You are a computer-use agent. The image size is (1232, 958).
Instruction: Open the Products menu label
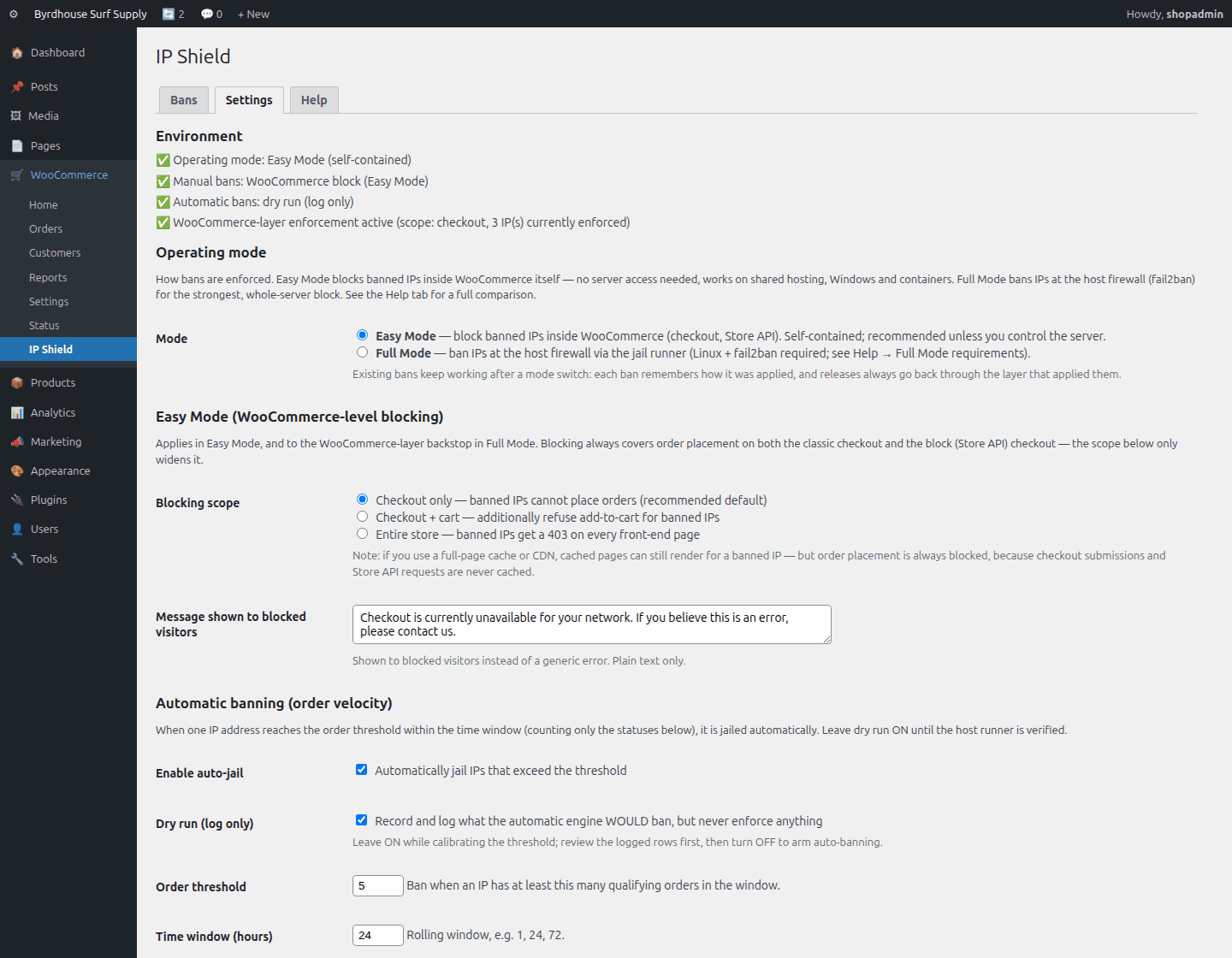[53, 383]
